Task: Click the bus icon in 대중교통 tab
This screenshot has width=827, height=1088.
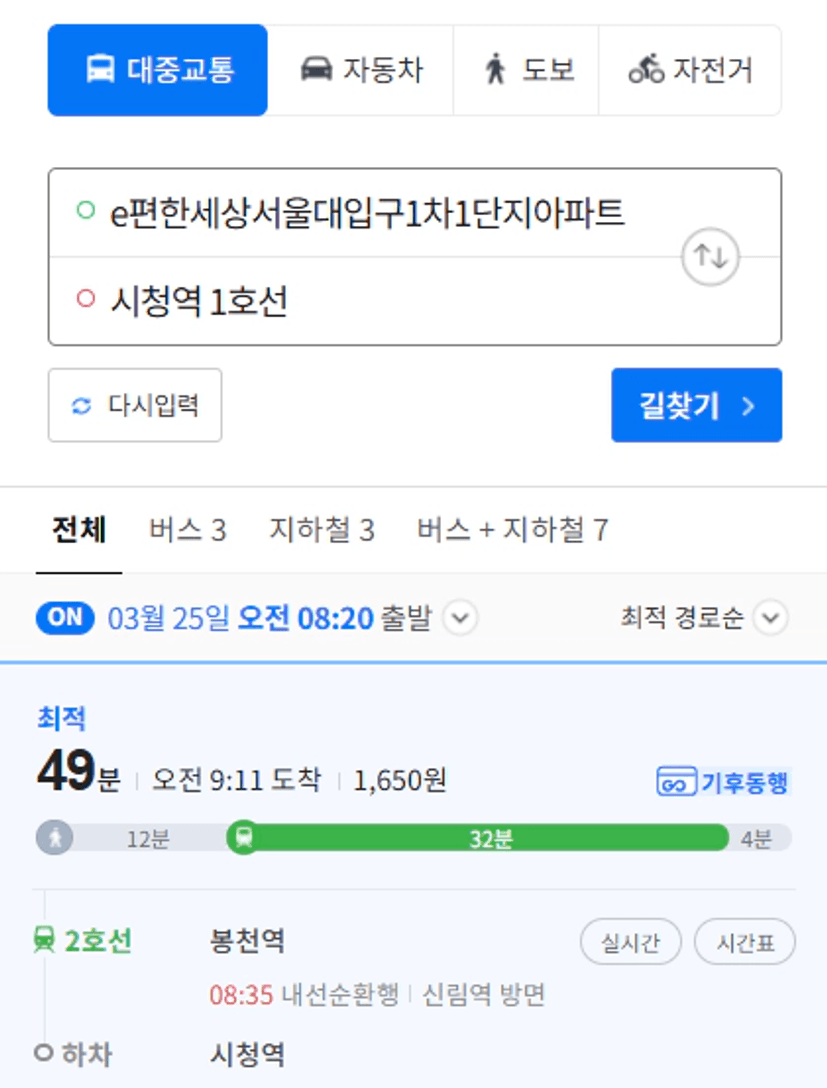Action: click(x=100, y=69)
